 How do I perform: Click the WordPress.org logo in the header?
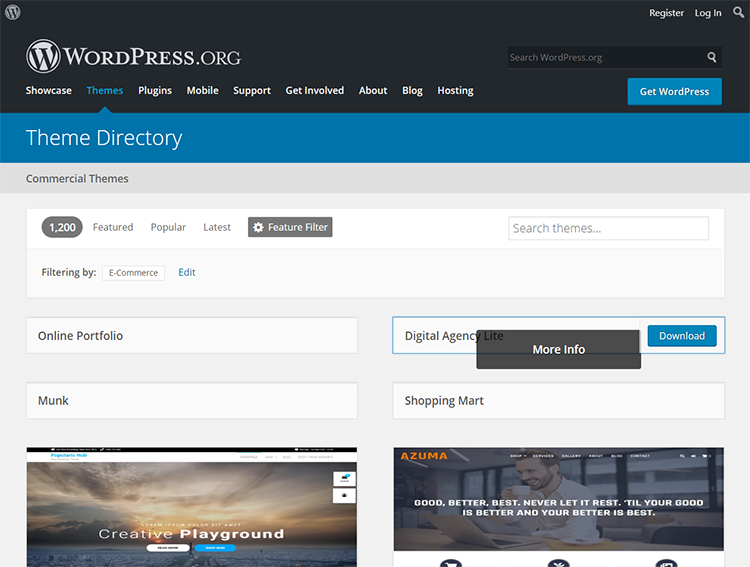[x=133, y=56]
